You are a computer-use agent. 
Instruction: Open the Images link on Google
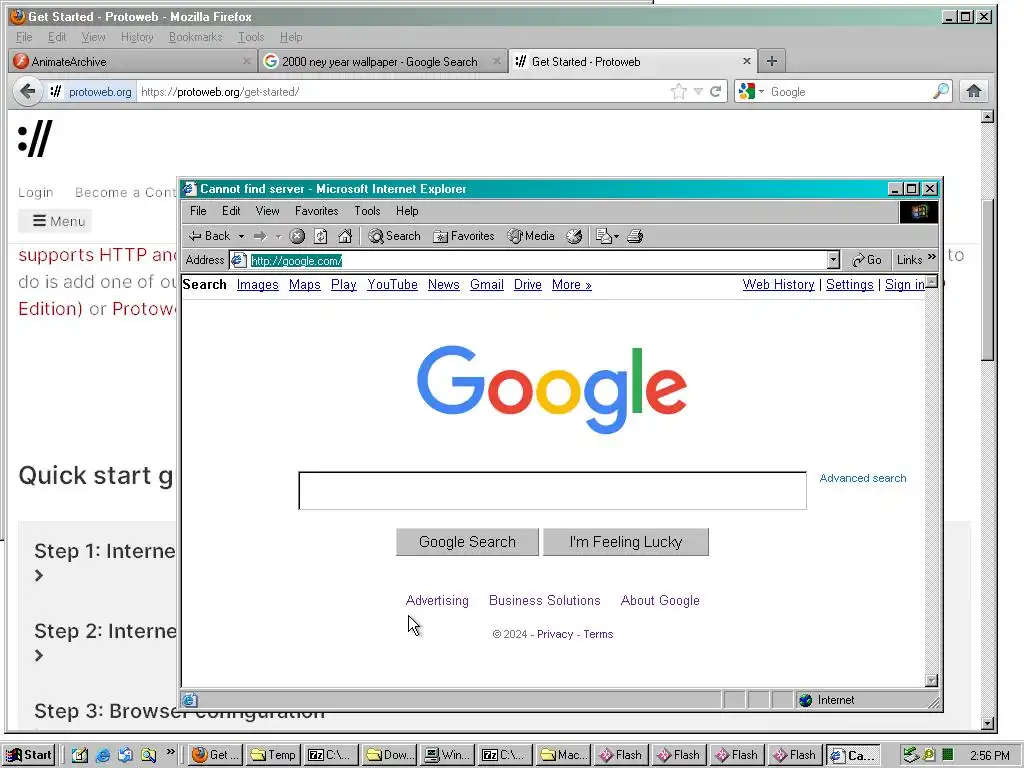coord(257,285)
